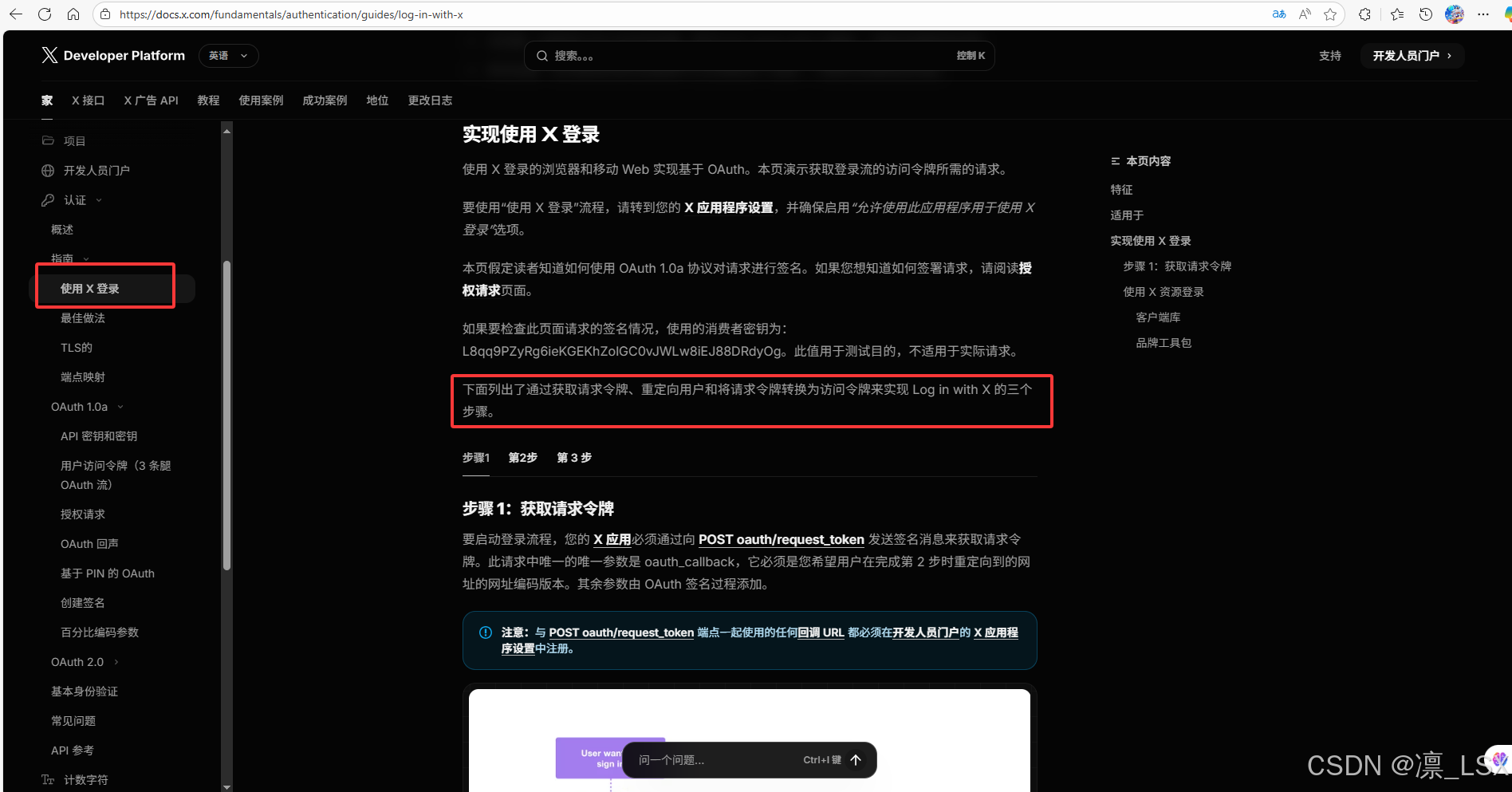Open 授权请求 in the sidebar
This screenshot has height=792, width=1512.
83,514
